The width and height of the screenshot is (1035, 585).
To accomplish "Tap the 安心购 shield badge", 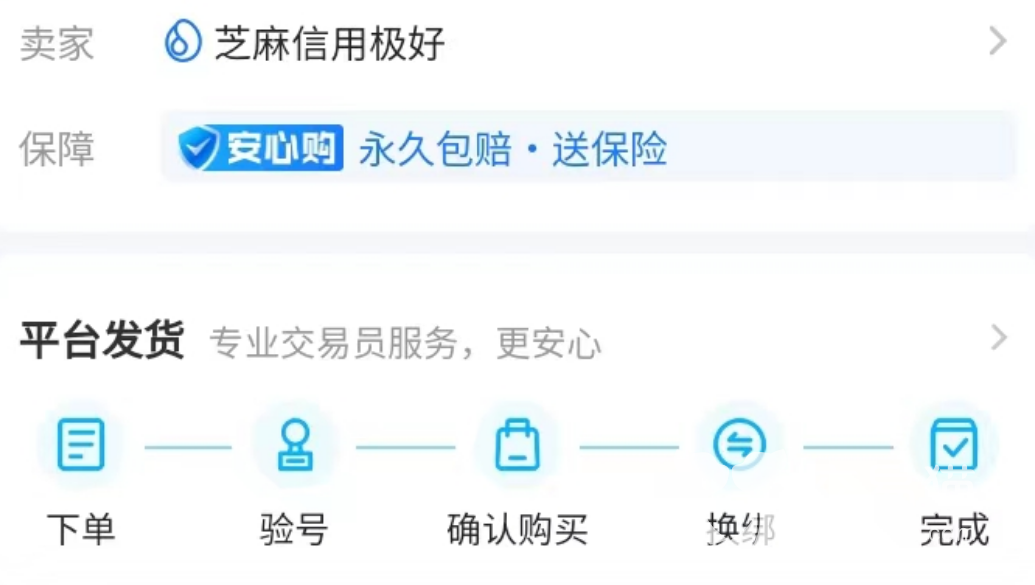I will (260, 147).
